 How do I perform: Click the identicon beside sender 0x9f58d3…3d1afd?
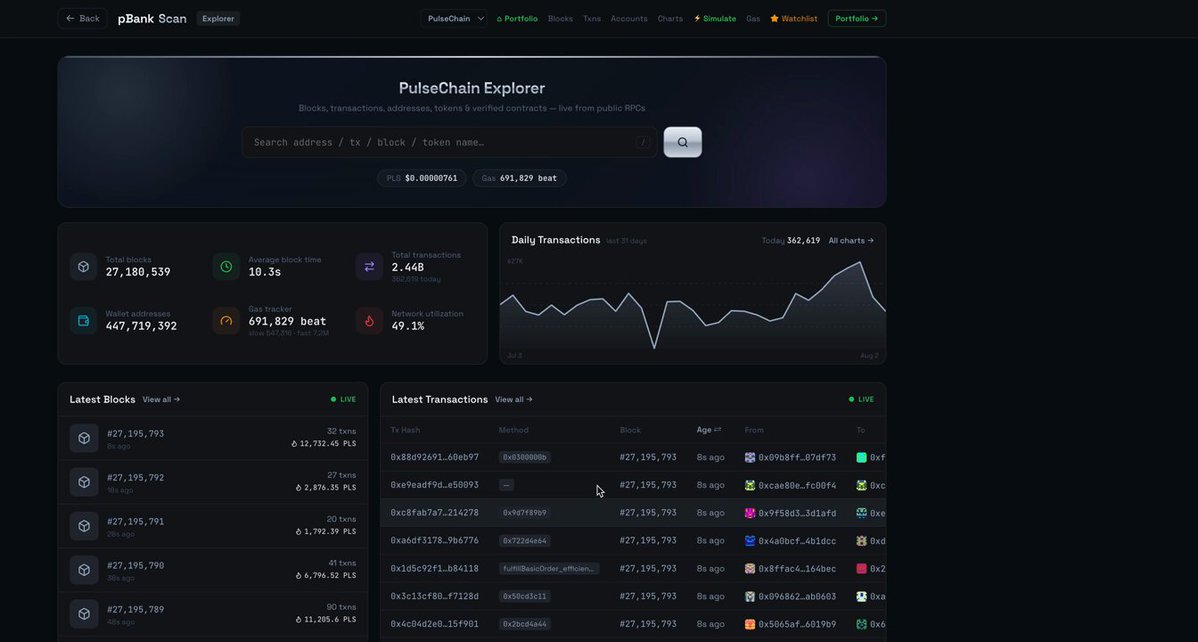coord(750,513)
